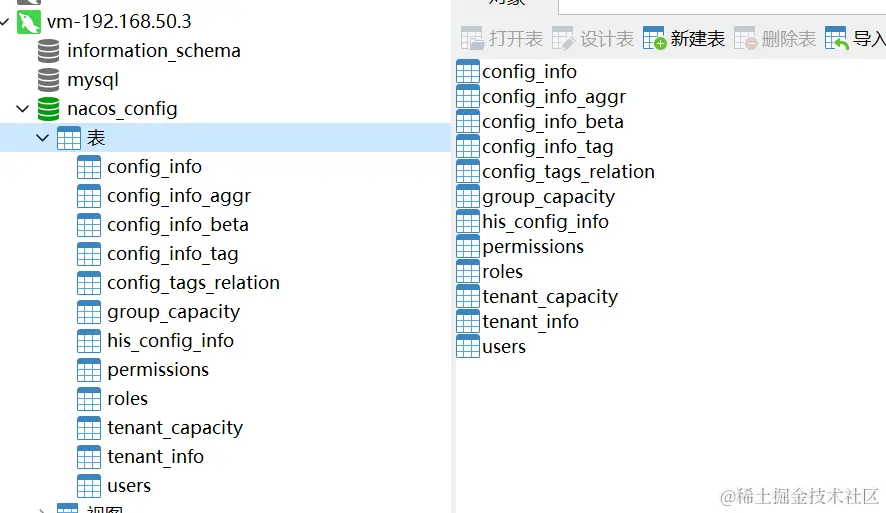Select his_config_info in the object list
This screenshot has height=513, width=886.
click(545, 222)
